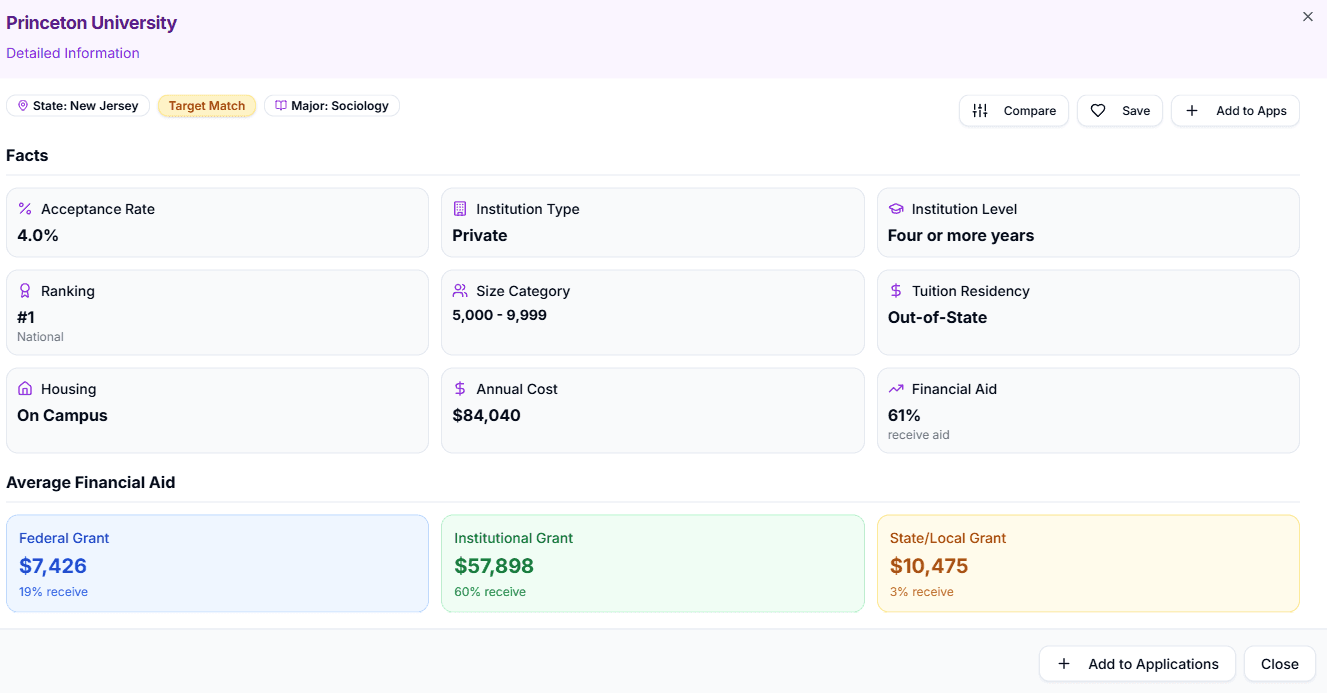Image resolution: width=1327 pixels, height=693 pixels.
Task: Click the dollar icon beside Tuition Residency
Action: (896, 291)
